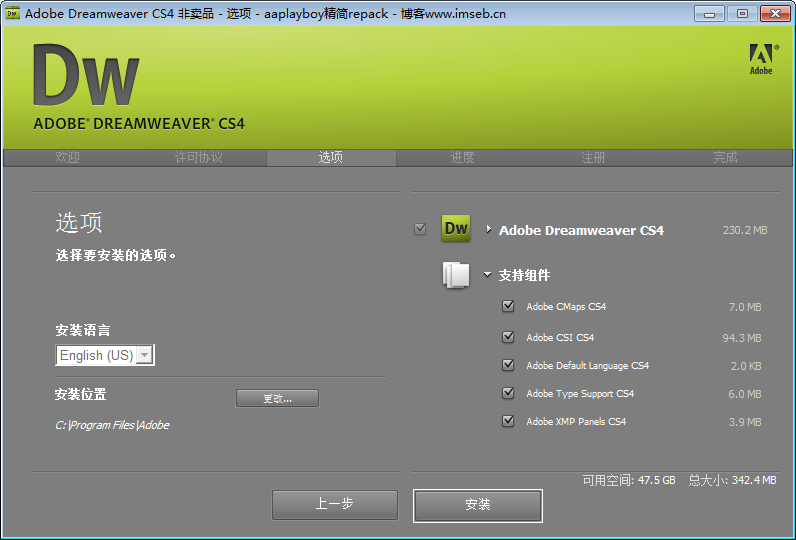Click the large Dw logo in the banner

pyautogui.click(x=86, y=75)
